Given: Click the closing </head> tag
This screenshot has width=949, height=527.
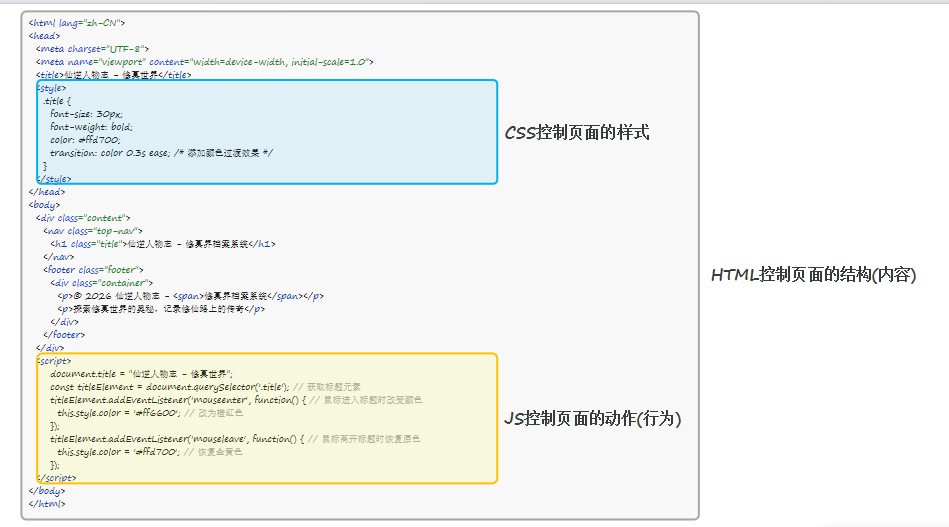Looking at the screenshot, I should click(x=47, y=192).
